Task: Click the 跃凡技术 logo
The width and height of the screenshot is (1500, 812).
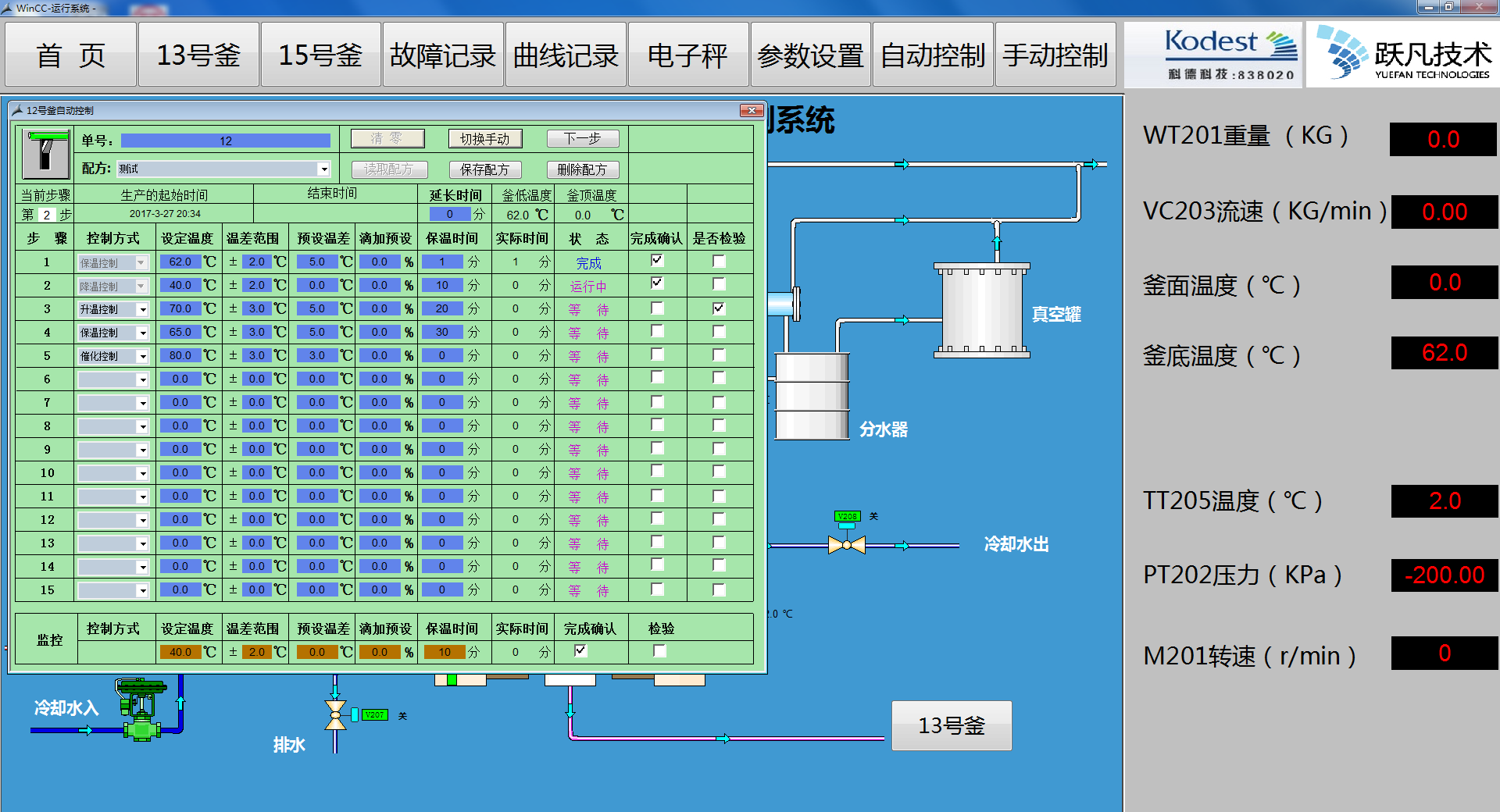Action: tap(1404, 55)
